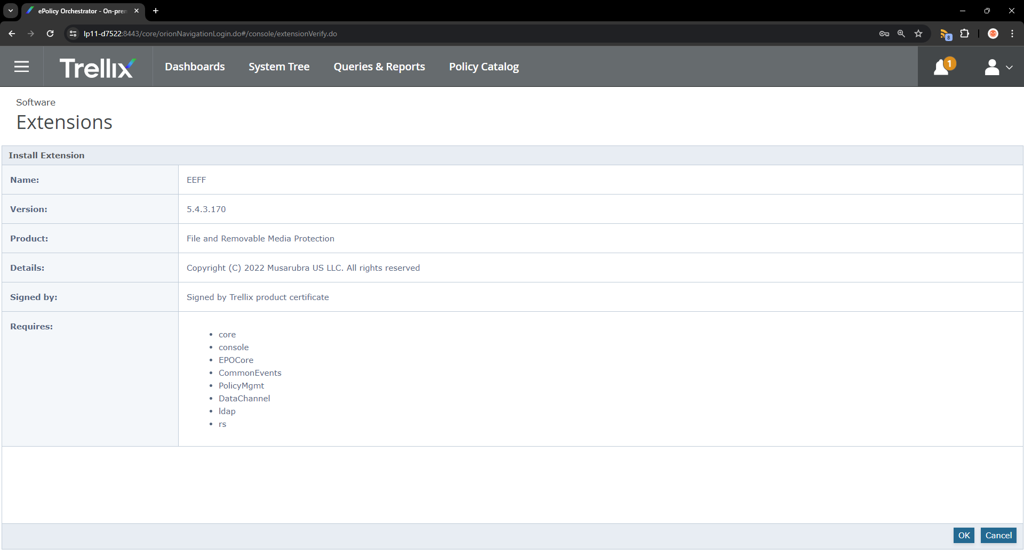Open the Trellix hamburger main menu
Screen dimensions: 1024x550
pyautogui.click(x=21, y=67)
